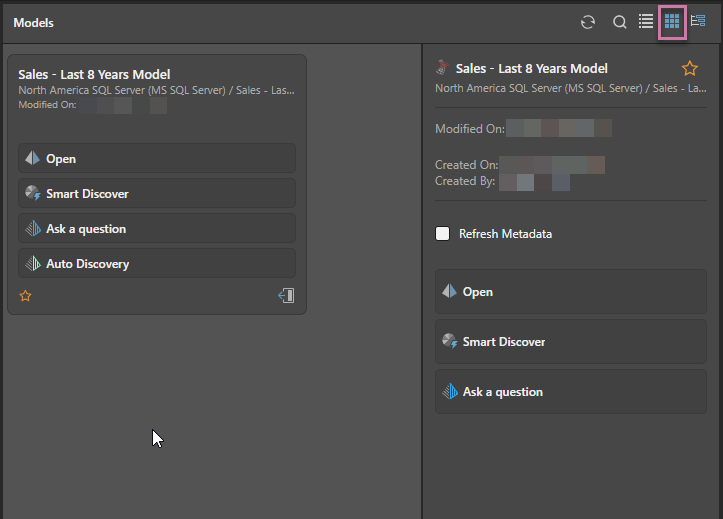Select the Sales - Last 8 Years Model card title
Image resolution: width=723 pixels, height=519 pixels.
[x=94, y=74]
